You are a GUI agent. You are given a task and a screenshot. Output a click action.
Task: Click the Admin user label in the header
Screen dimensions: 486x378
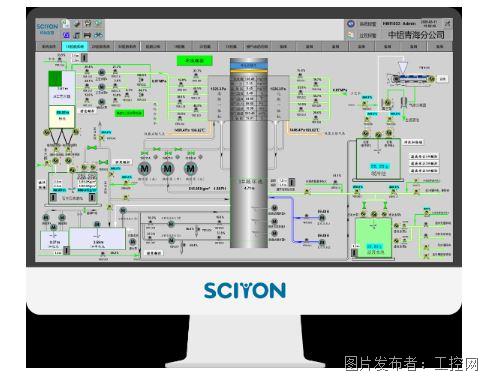pos(409,24)
